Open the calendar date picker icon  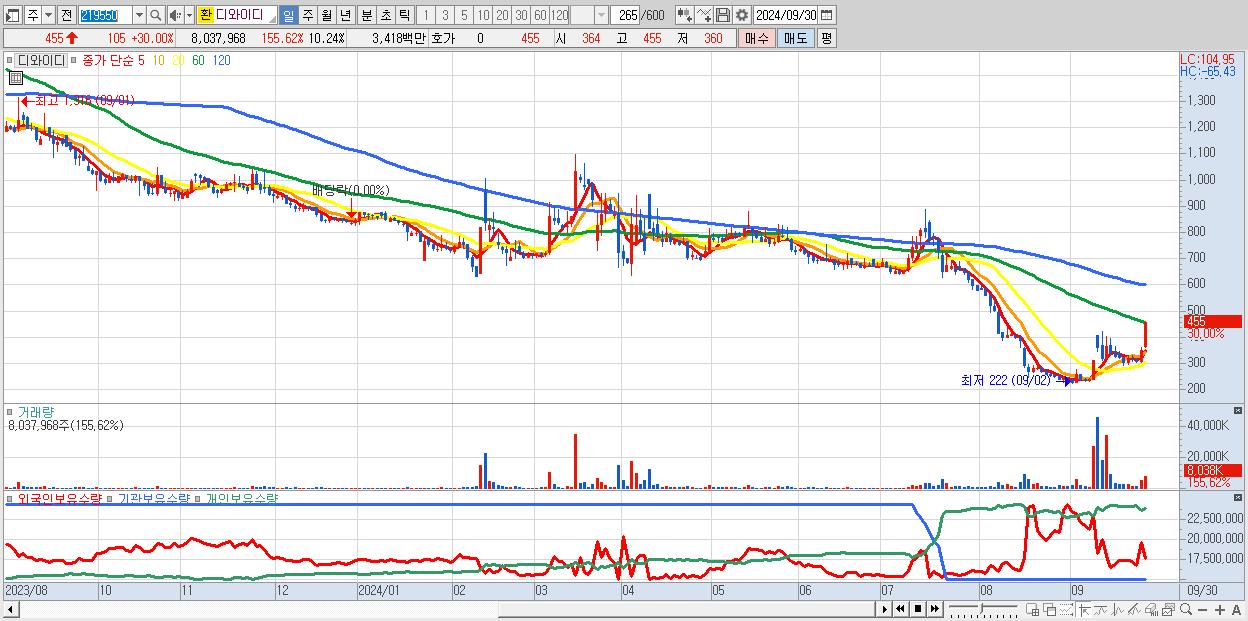point(827,15)
